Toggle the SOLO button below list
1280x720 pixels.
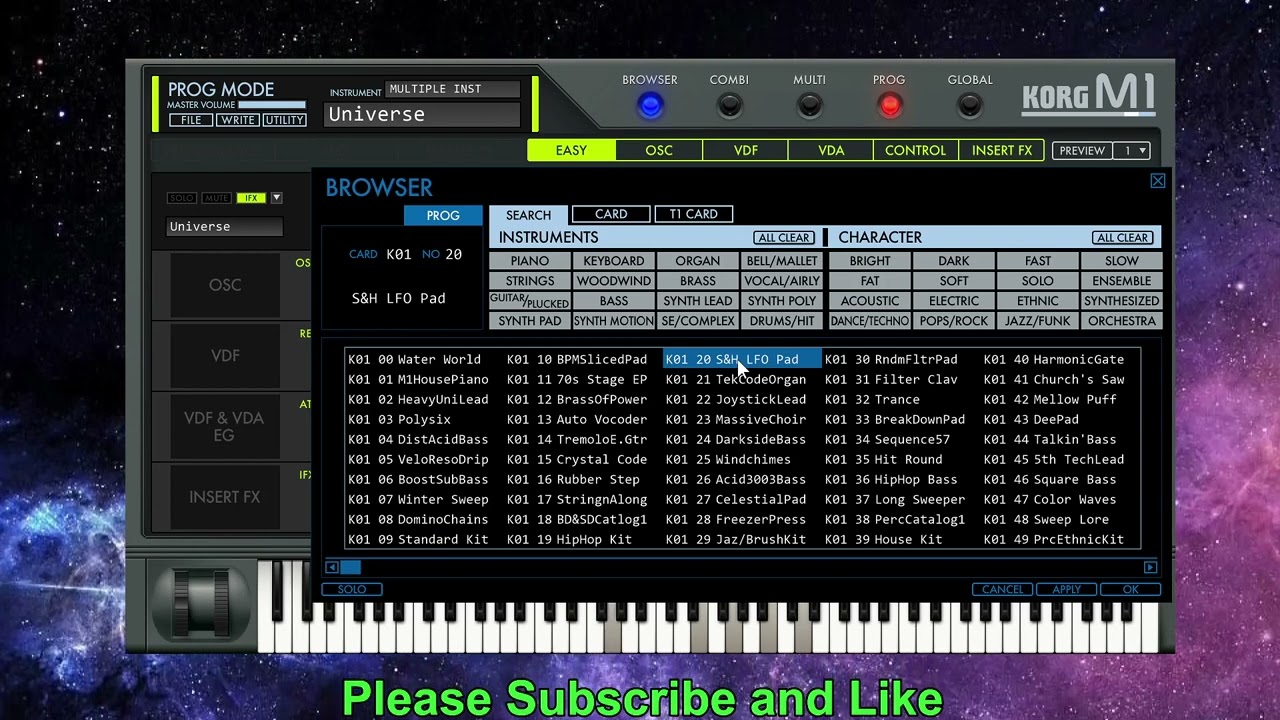[351, 590]
